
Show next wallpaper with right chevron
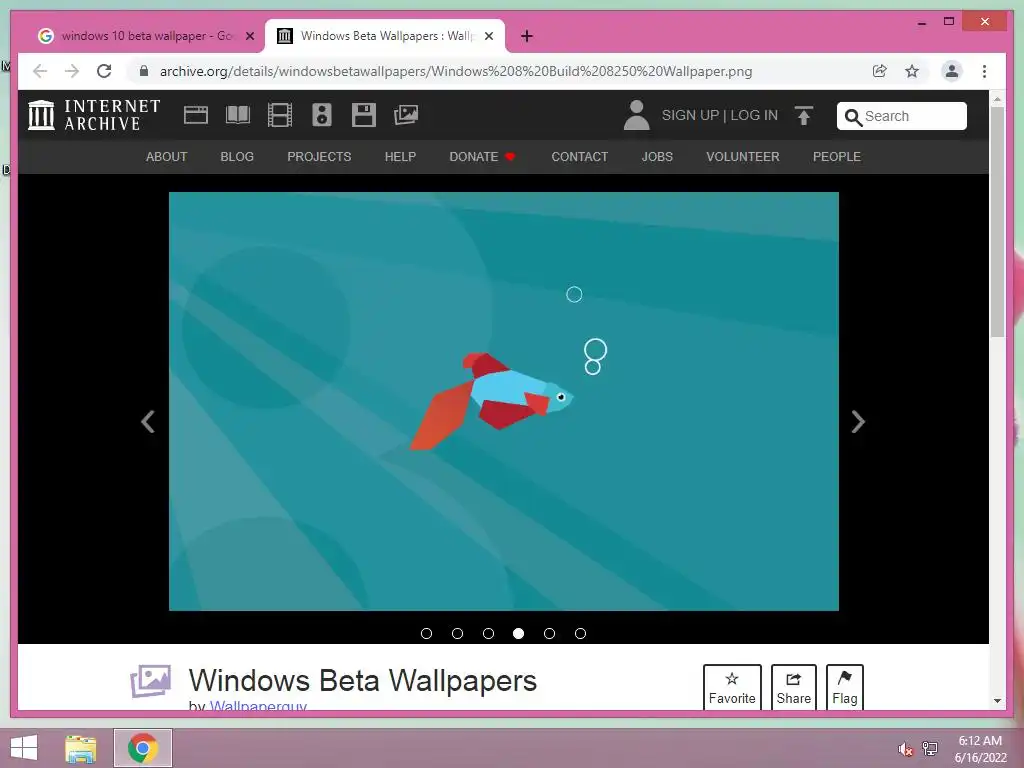[x=858, y=421]
